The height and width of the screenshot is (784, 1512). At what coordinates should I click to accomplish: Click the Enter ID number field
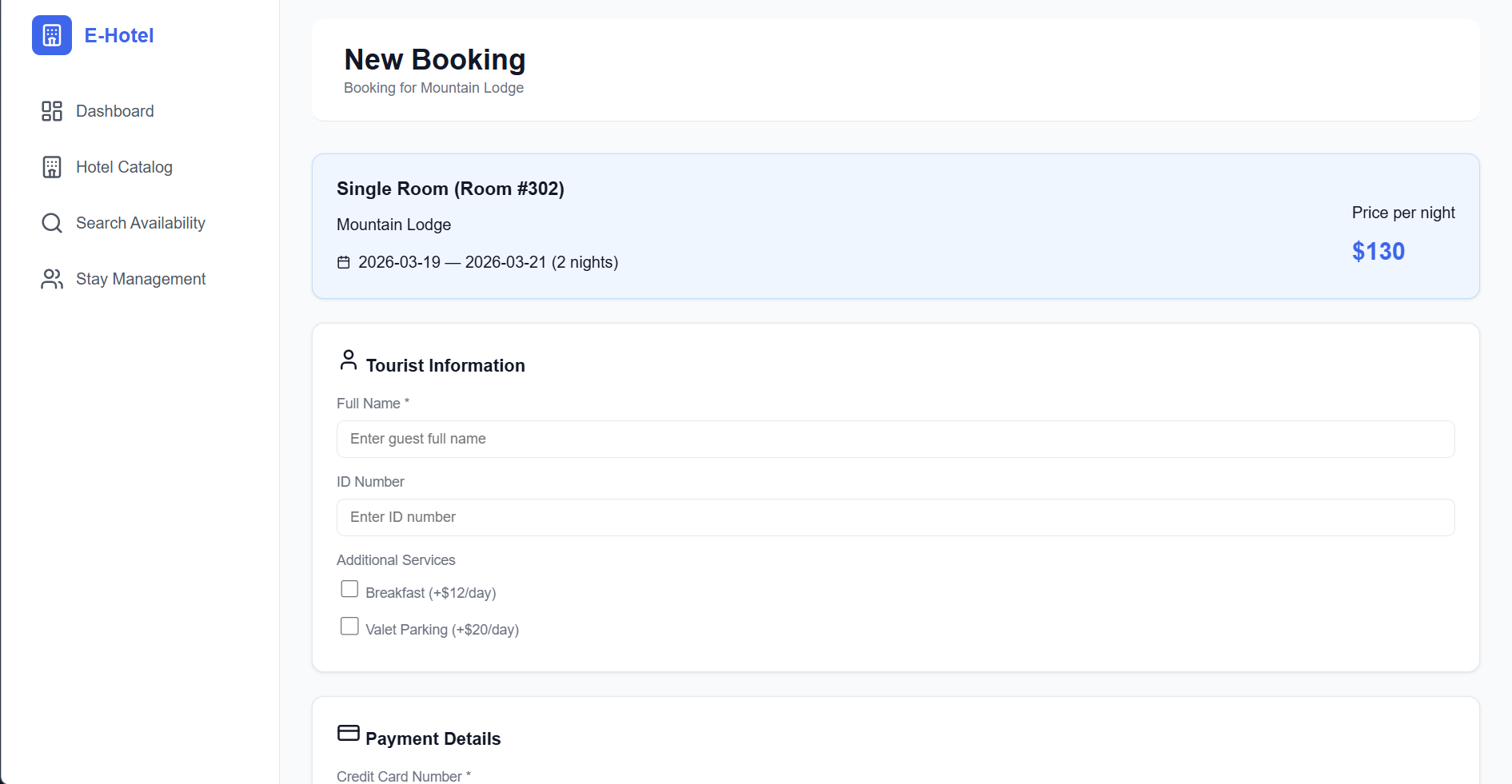point(895,517)
